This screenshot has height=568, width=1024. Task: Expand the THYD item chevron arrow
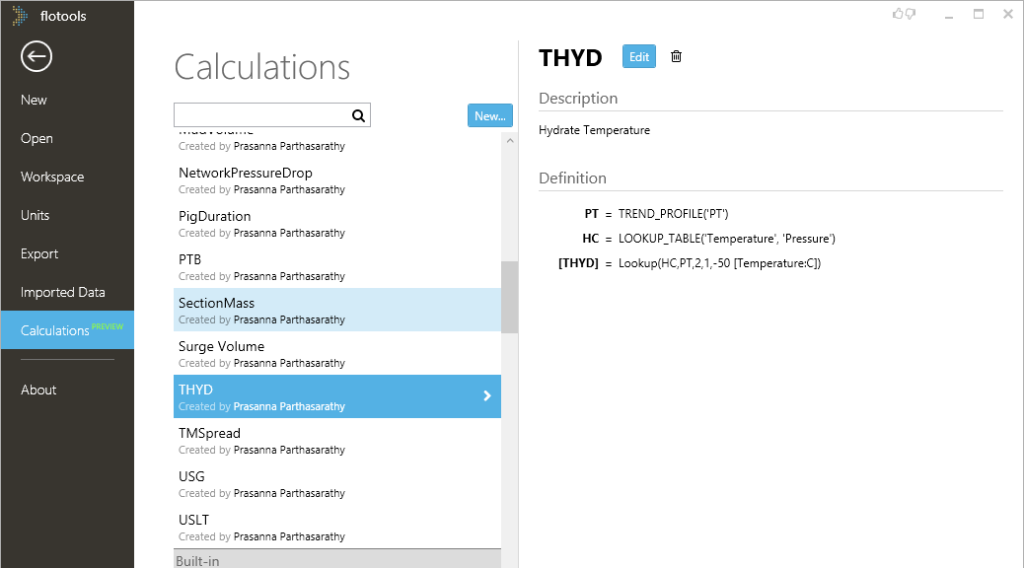[x=487, y=396]
